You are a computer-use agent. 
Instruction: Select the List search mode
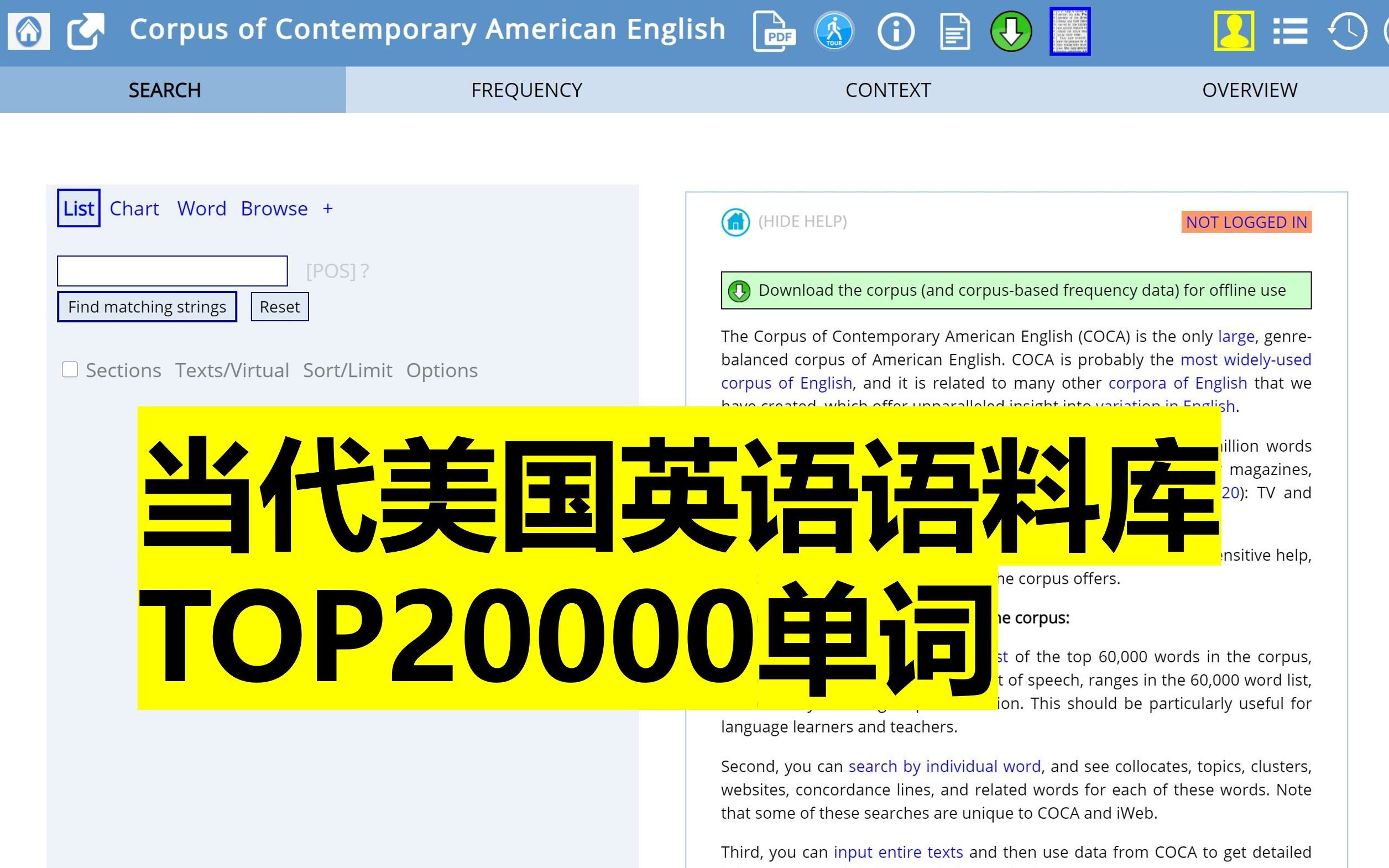pyautogui.click(x=79, y=208)
